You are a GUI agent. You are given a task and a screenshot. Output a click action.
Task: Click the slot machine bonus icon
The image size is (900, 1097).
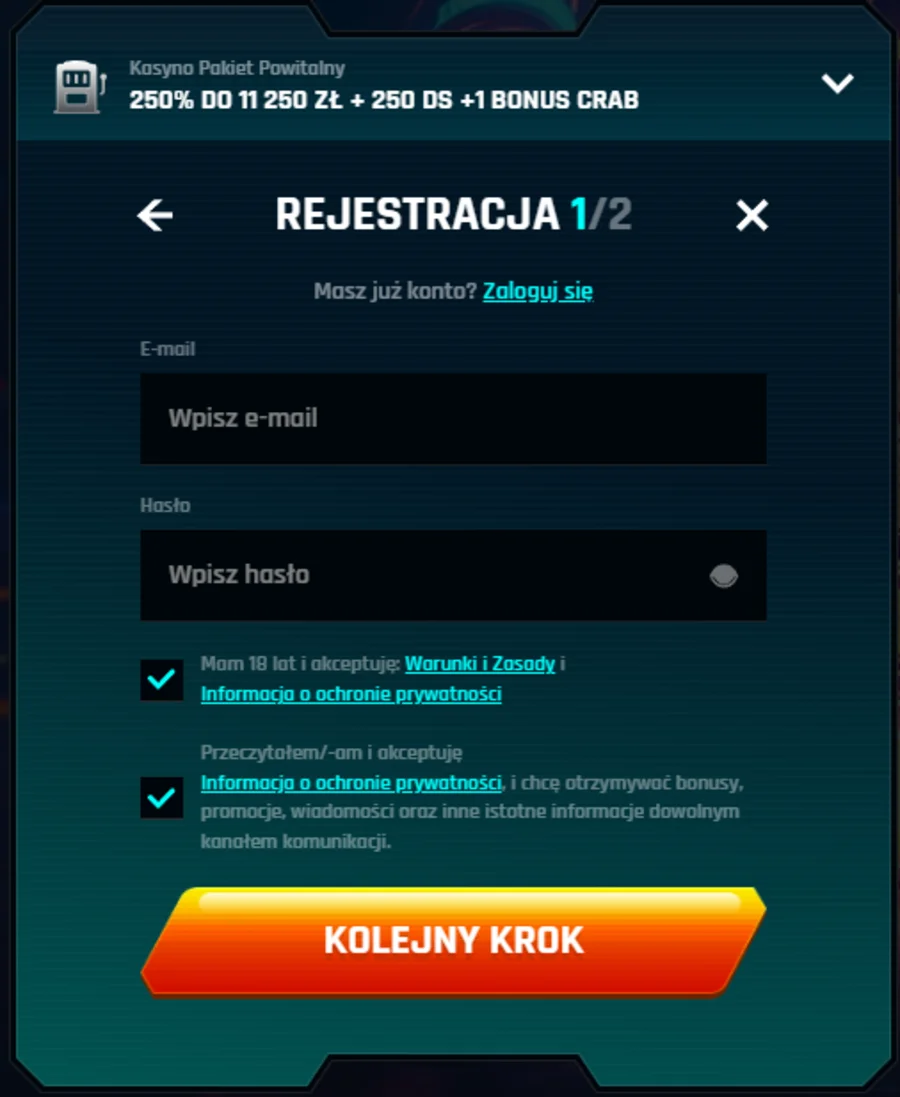tap(80, 87)
